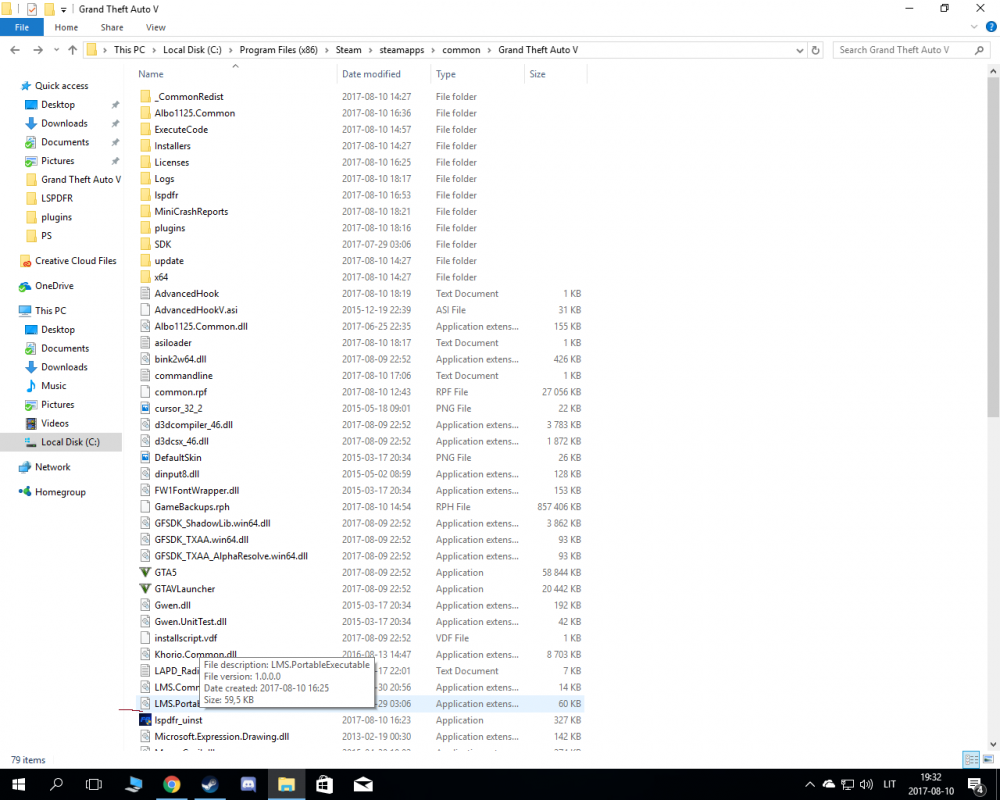The image size is (1000, 800).
Task: Select Music under This PC
Action: (x=54, y=386)
